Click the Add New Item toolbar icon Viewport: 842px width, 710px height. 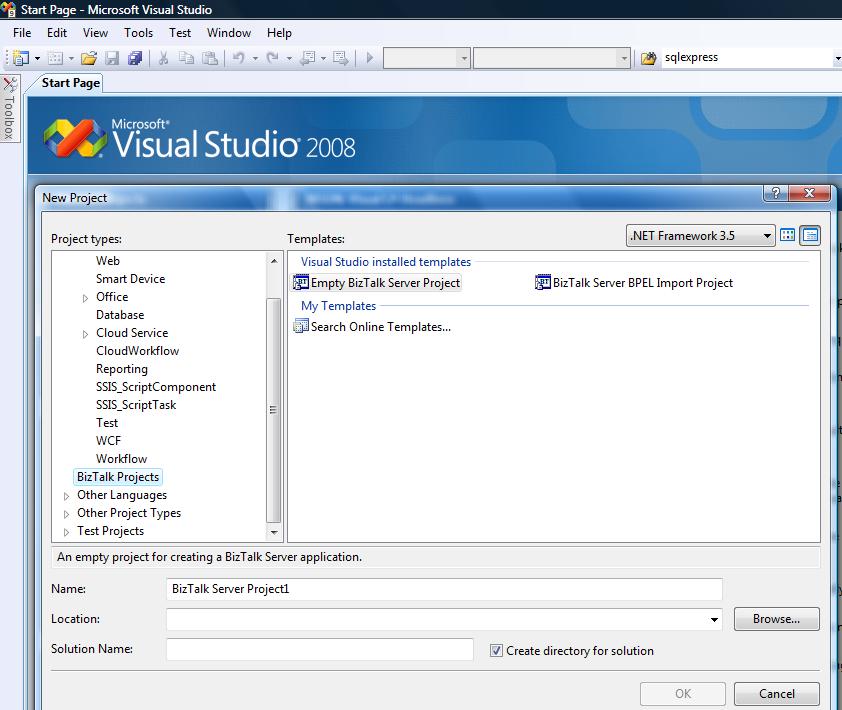point(55,57)
